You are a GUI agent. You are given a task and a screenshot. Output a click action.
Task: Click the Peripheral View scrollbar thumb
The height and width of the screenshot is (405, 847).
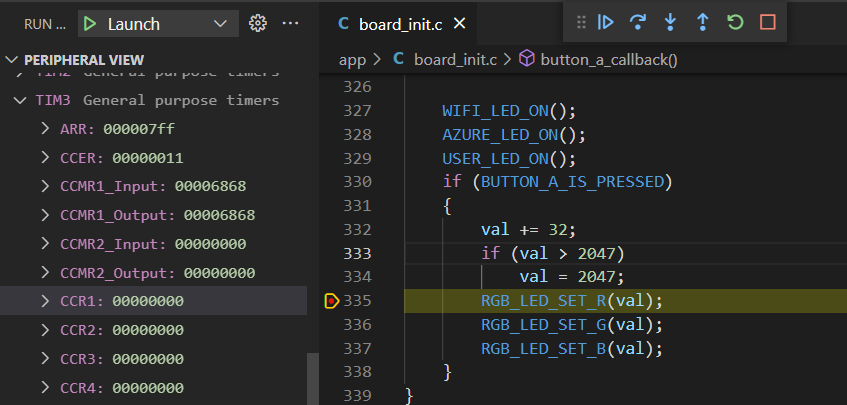tap(313, 378)
